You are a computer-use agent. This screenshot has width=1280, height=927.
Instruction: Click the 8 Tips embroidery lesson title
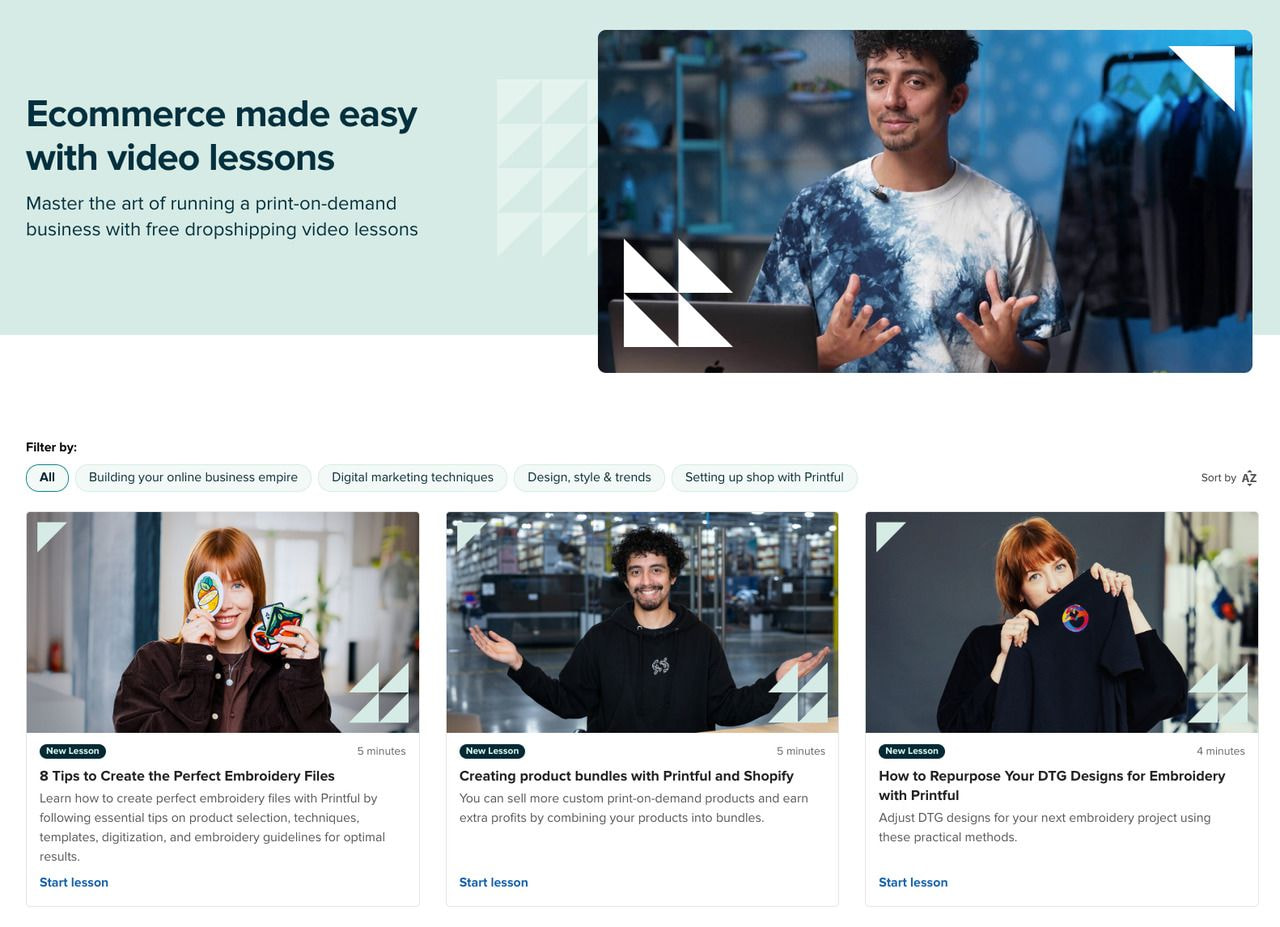[187, 776]
